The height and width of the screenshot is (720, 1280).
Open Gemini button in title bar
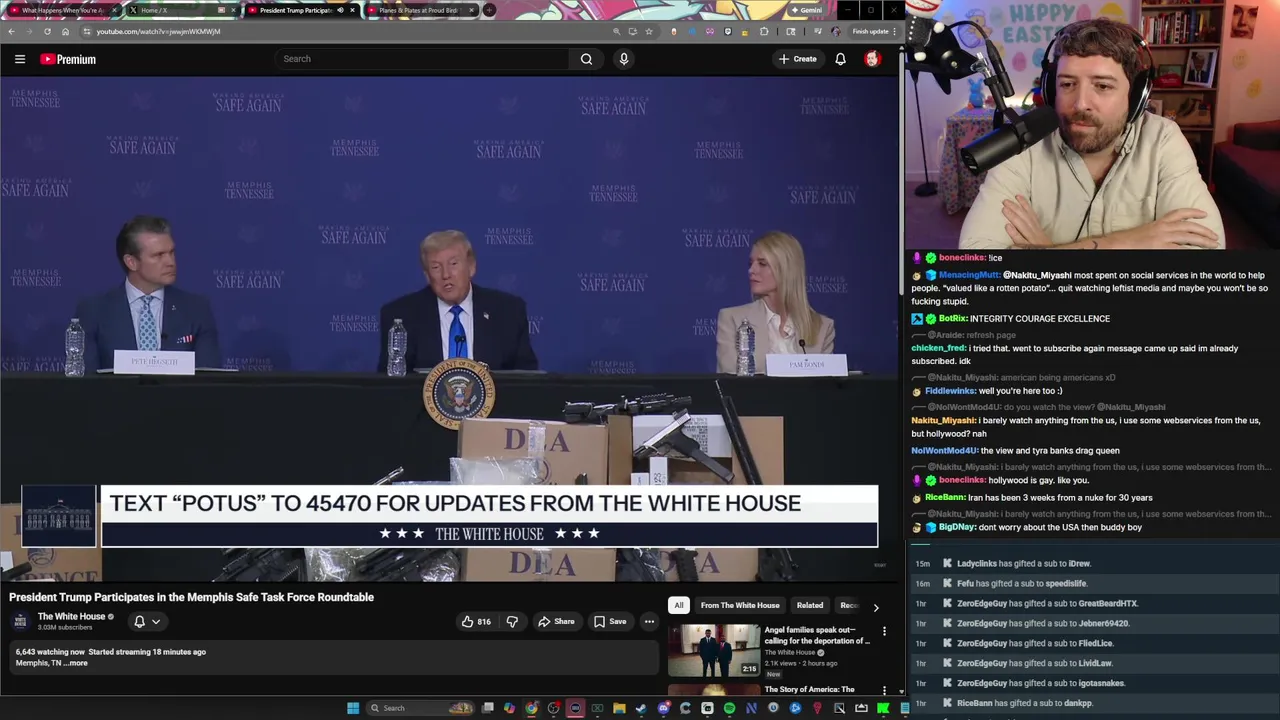[806, 10]
